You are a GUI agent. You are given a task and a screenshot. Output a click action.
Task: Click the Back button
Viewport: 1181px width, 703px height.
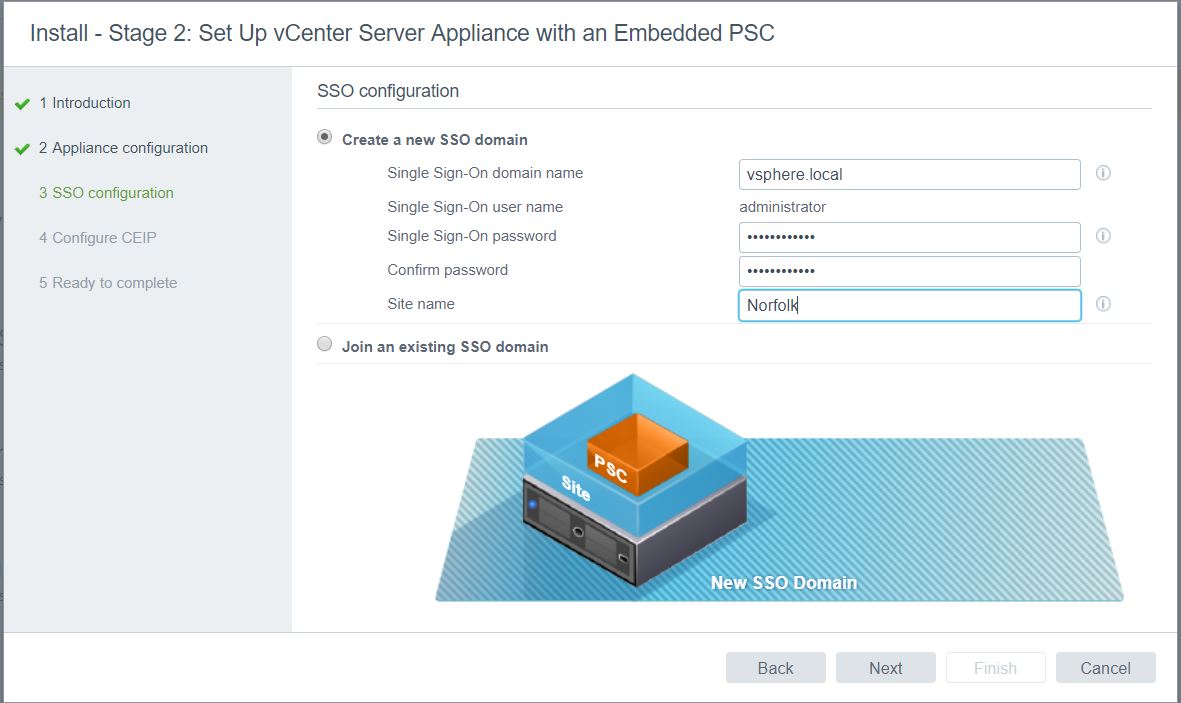[776, 668]
